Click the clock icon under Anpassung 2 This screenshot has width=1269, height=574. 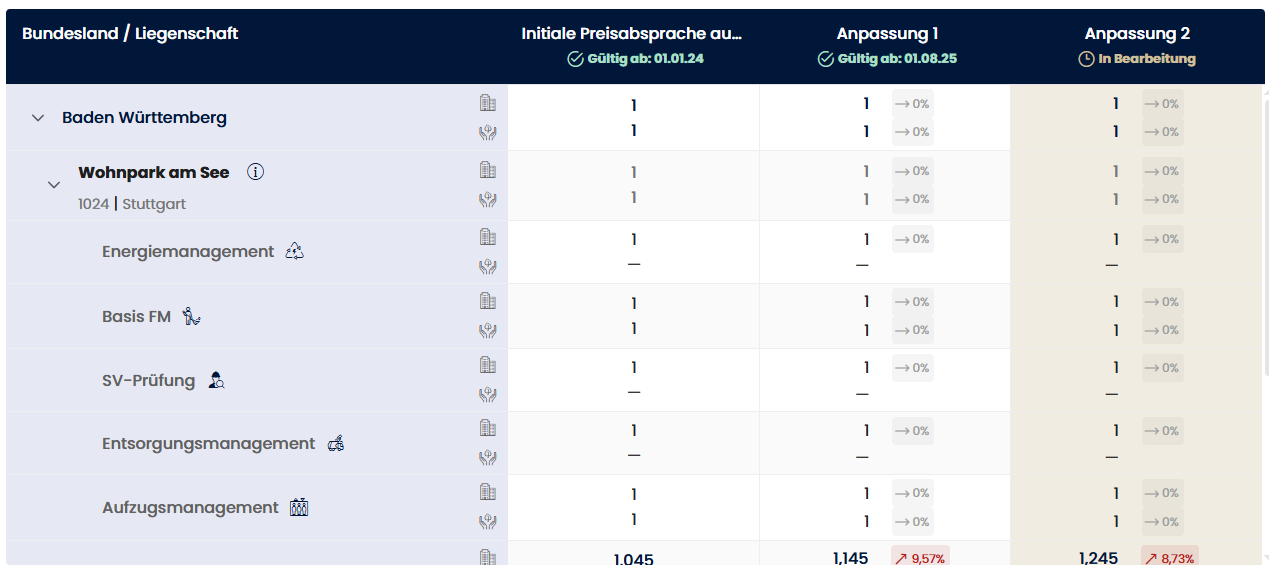(x=1086, y=59)
